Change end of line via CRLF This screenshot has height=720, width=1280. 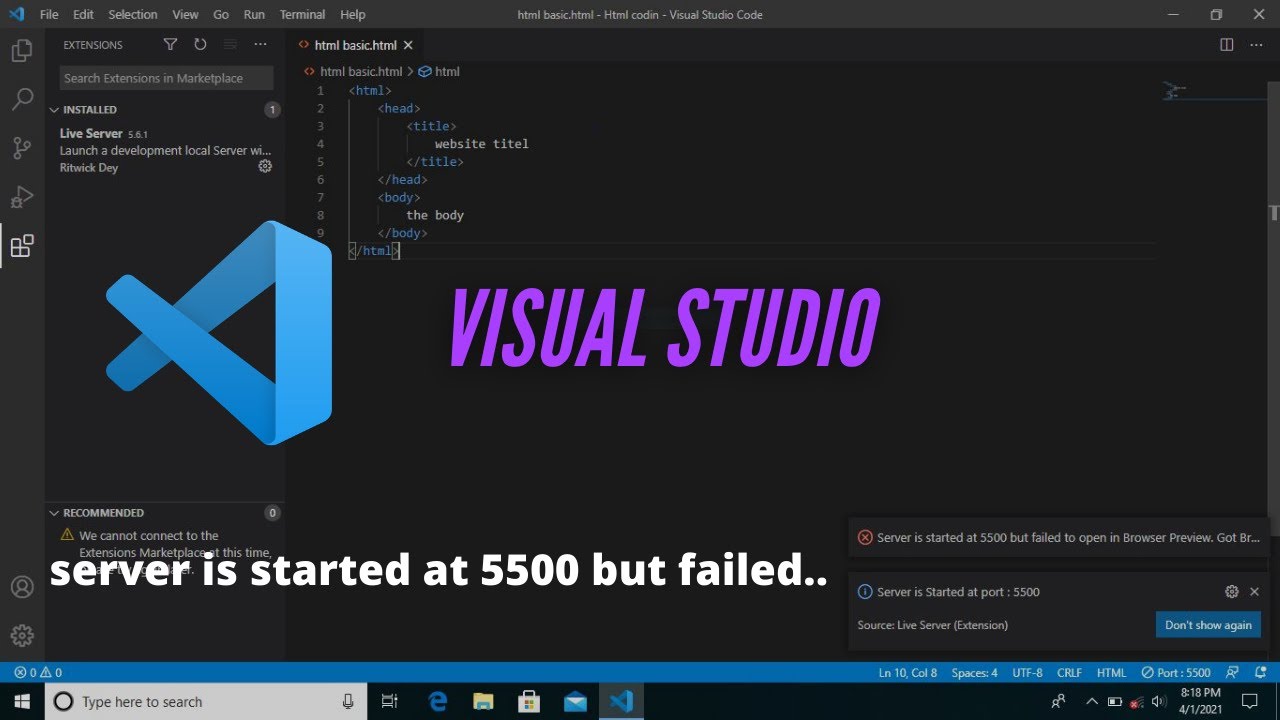(1069, 673)
